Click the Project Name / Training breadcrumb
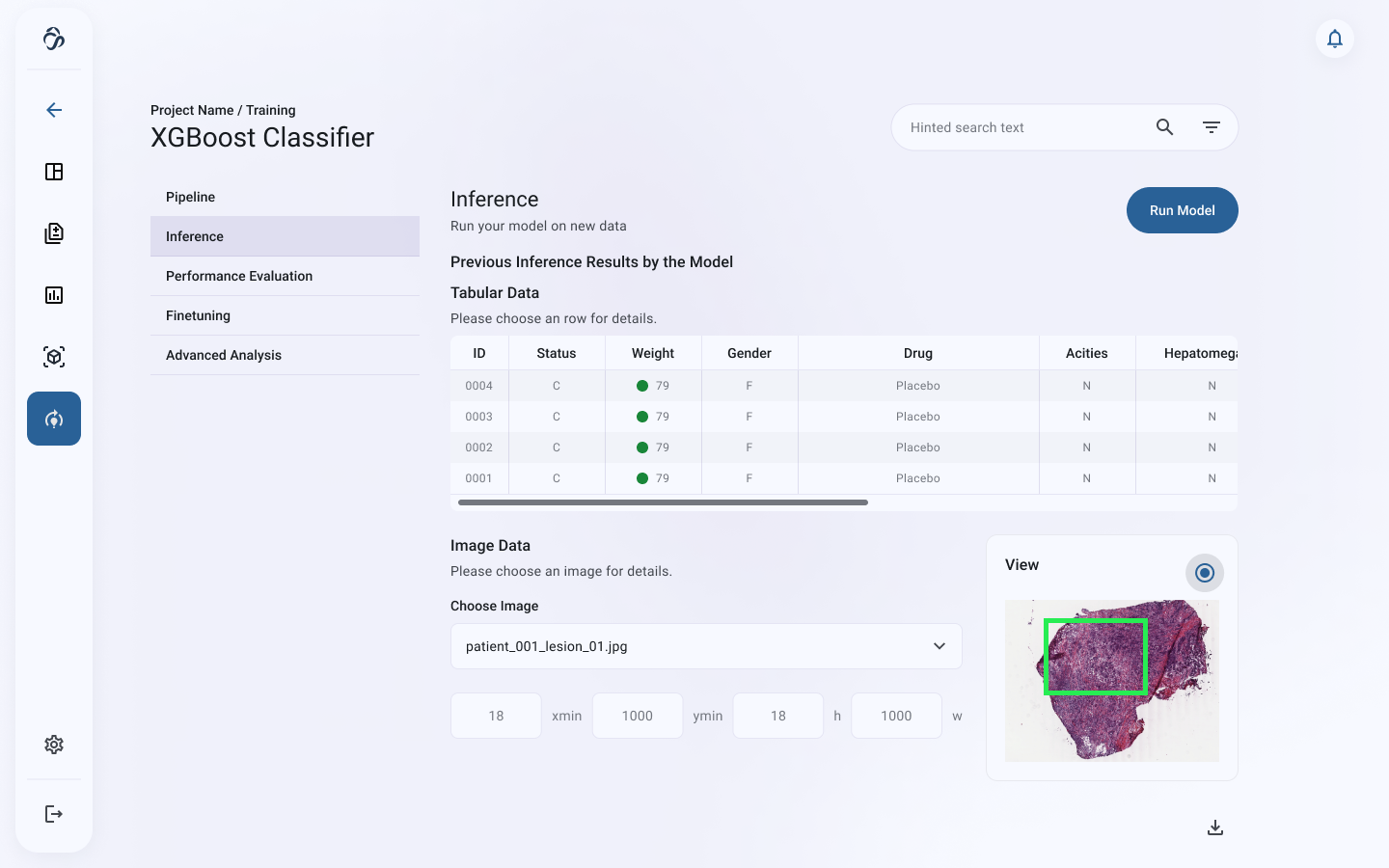 (x=223, y=110)
